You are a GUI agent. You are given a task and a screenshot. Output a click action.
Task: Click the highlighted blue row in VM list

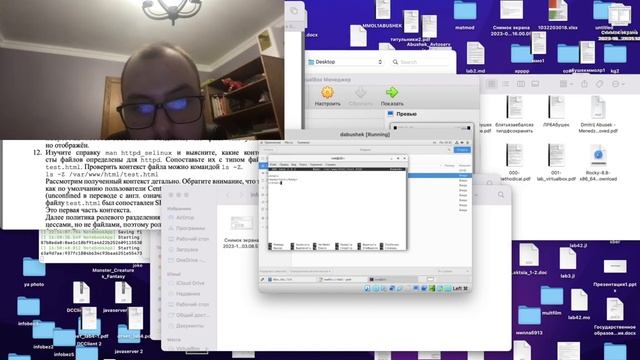tap(439, 175)
